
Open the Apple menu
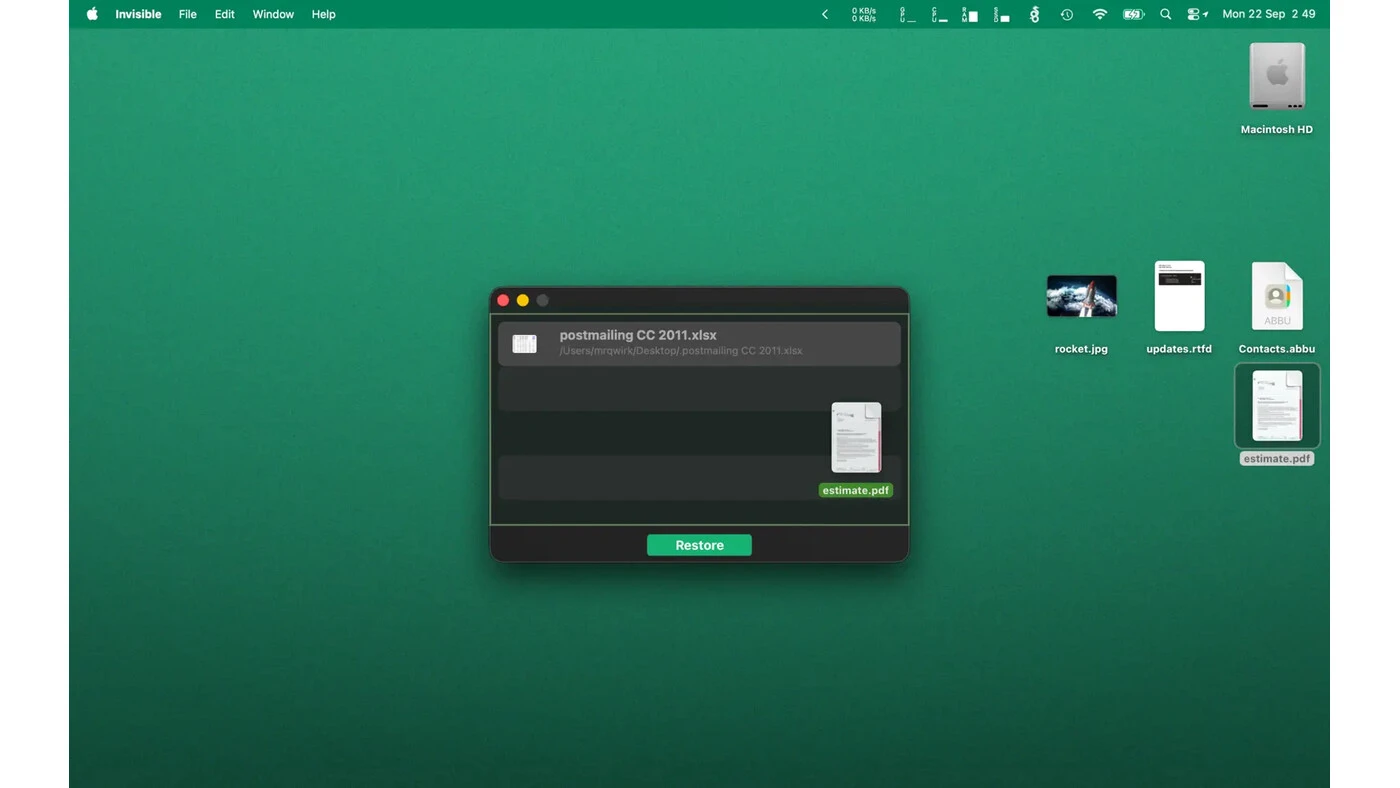[92, 14]
